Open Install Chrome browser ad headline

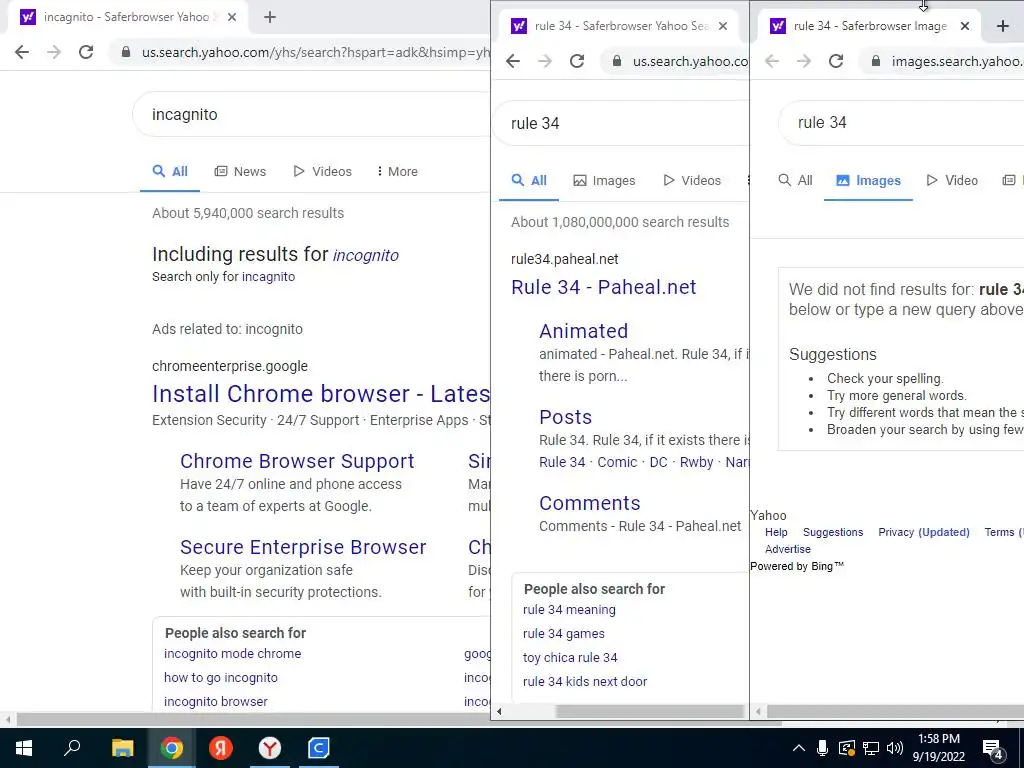click(321, 394)
